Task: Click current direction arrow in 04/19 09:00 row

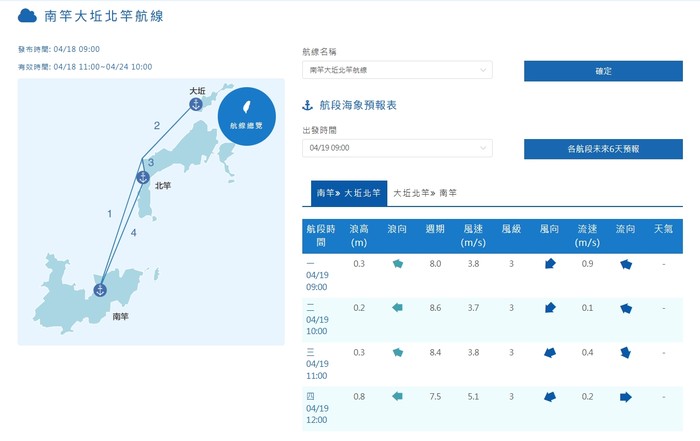Action: (x=626, y=265)
